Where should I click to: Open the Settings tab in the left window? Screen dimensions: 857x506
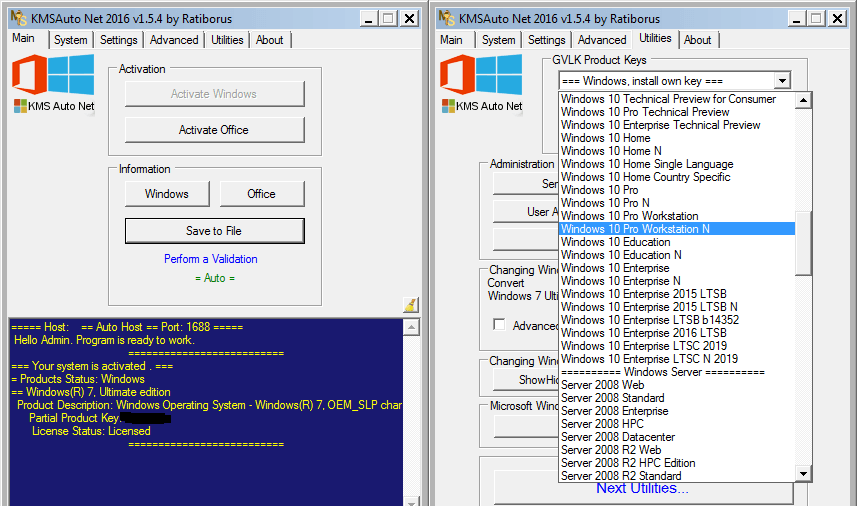click(119, 40)
